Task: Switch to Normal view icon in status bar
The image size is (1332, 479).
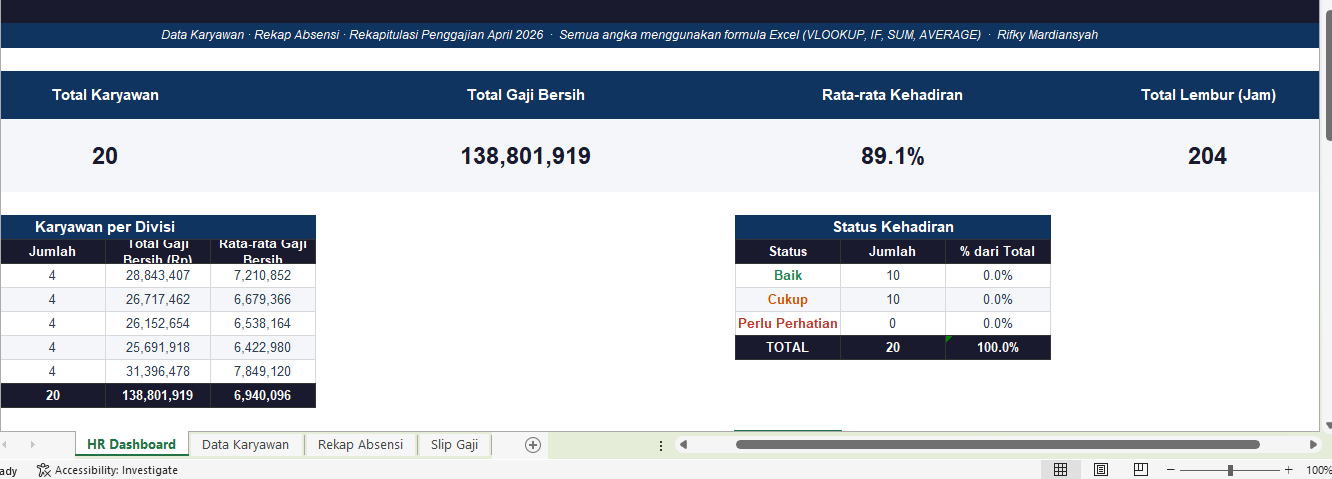Action: click(1061, 469)
